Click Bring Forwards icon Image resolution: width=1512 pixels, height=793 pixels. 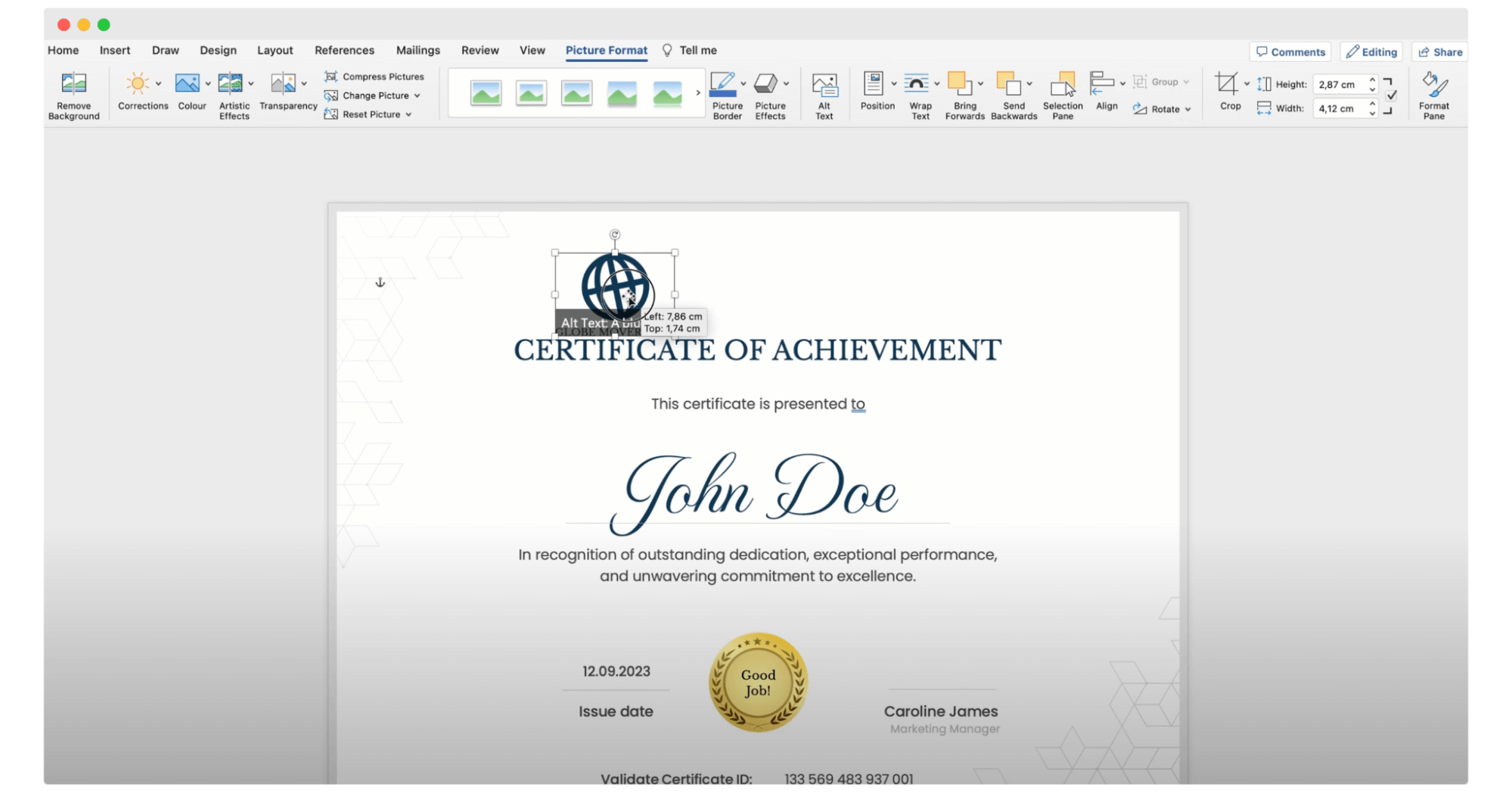(960, 83)
